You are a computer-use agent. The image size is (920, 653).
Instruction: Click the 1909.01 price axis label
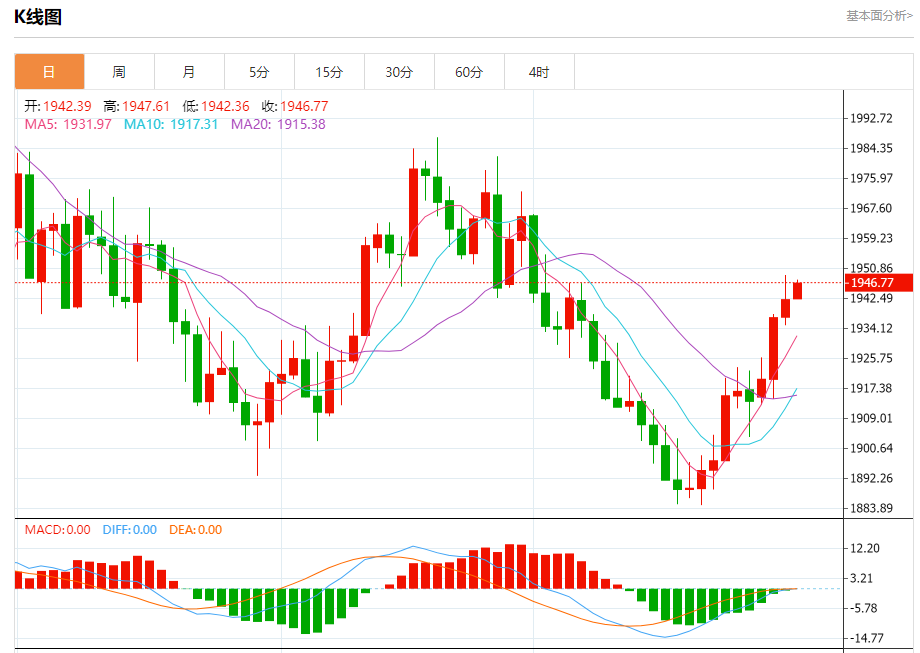tap(871, 418)
